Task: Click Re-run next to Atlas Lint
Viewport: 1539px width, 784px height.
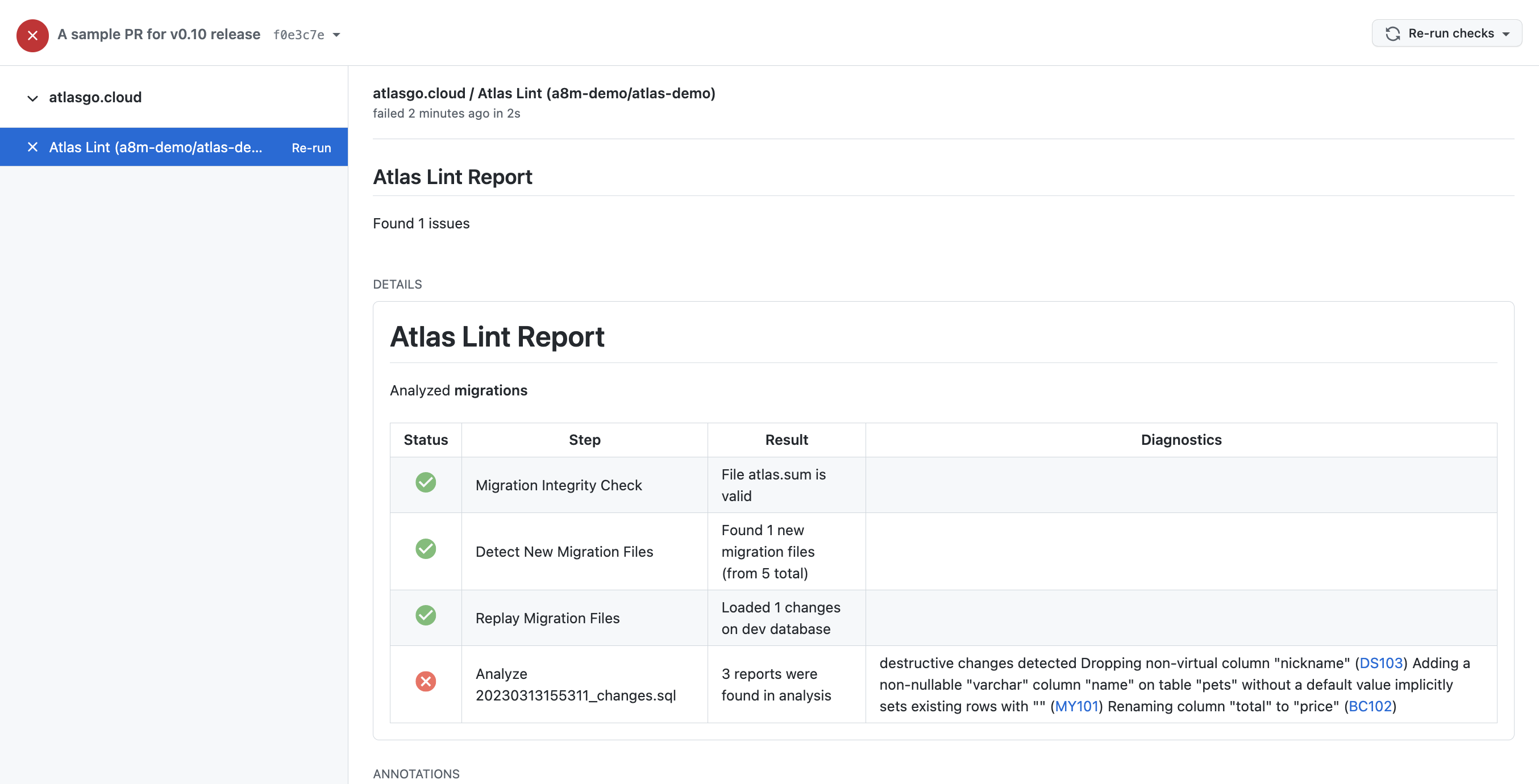Action: (x=311, y=147)
